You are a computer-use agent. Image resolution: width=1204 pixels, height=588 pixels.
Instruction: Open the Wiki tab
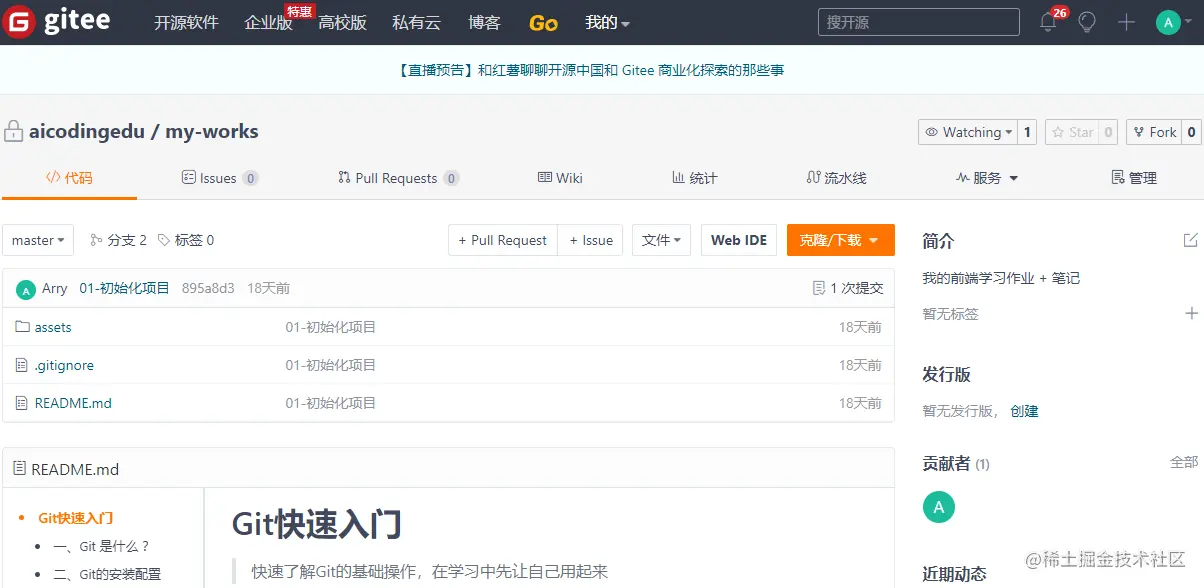point(560,178)
